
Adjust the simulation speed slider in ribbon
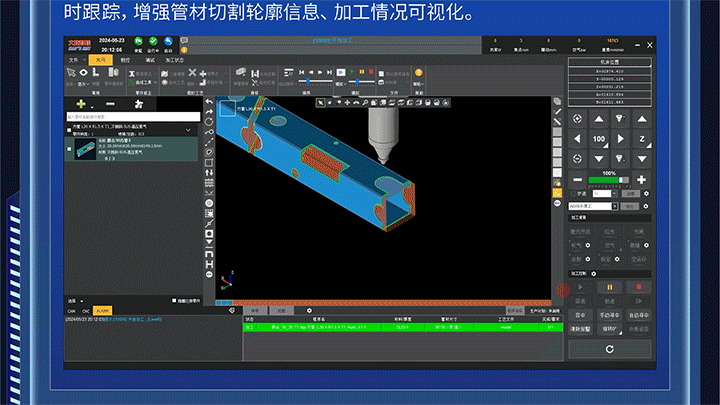coord(362,81)
